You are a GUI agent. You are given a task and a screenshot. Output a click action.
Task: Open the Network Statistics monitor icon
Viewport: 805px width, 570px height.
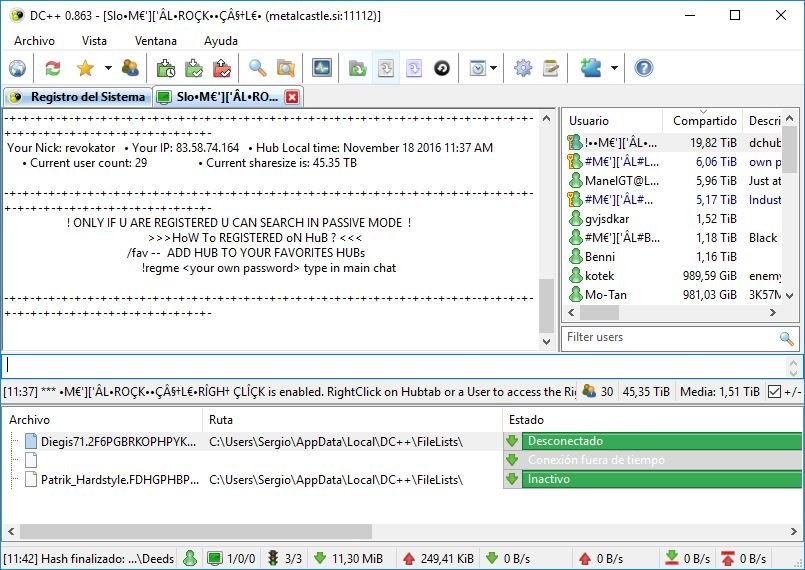pyautogui.click(x=321, y=68)
